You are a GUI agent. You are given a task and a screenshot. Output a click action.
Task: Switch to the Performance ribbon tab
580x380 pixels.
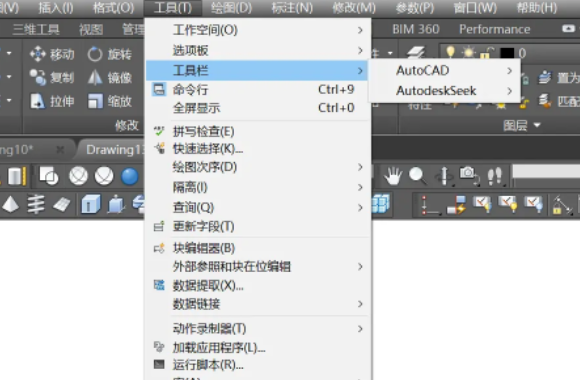(495, 29)
